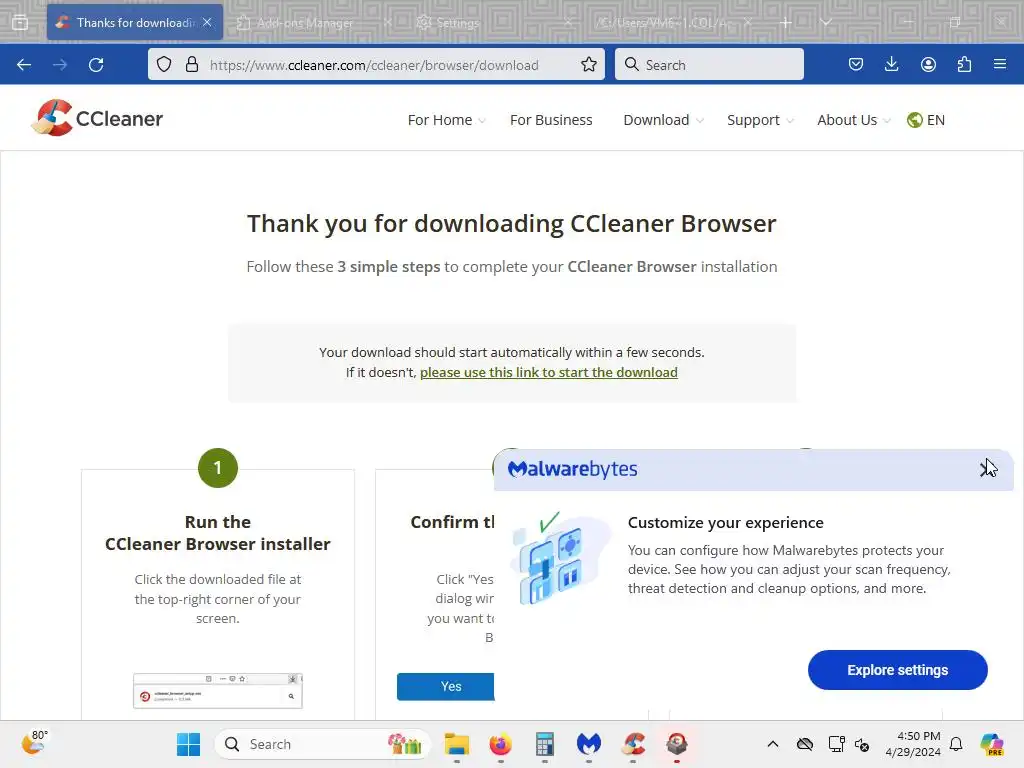
Task: Expand the About Us menu
Action: coord(854,120)
